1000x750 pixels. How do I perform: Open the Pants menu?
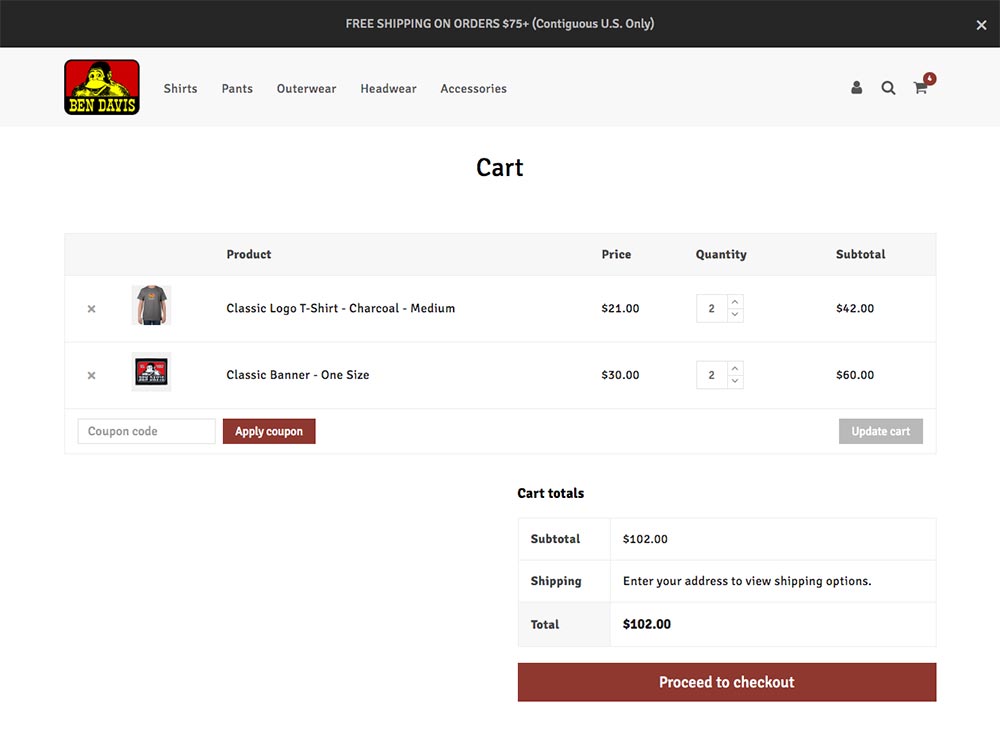(237, 89)
